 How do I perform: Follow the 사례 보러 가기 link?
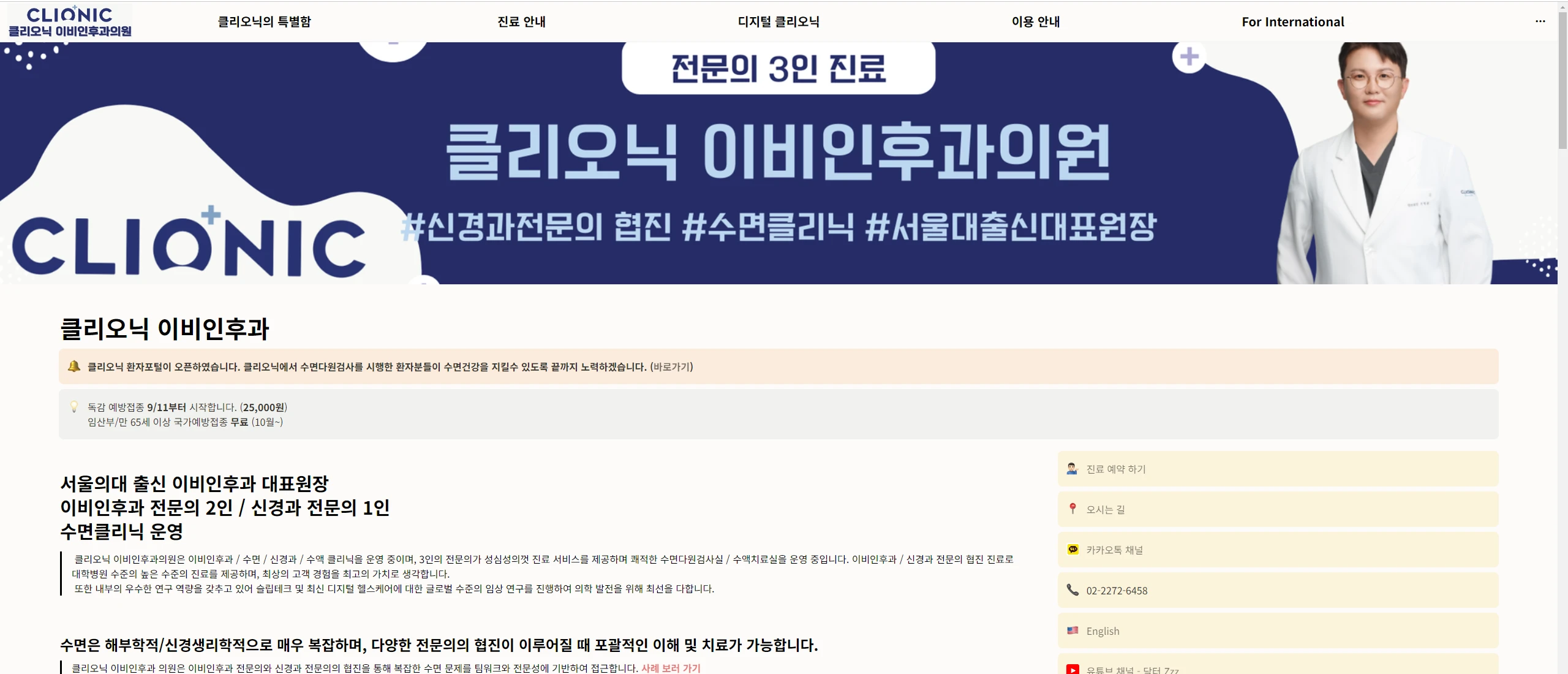(671, 668)
